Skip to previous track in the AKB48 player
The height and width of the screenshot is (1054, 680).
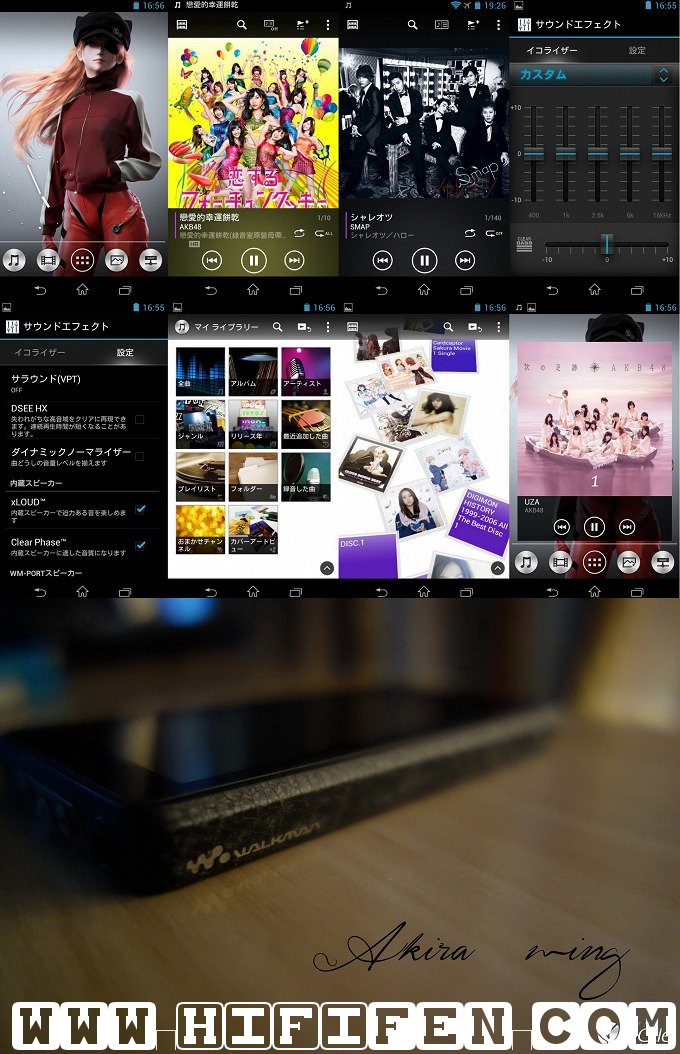212,260
